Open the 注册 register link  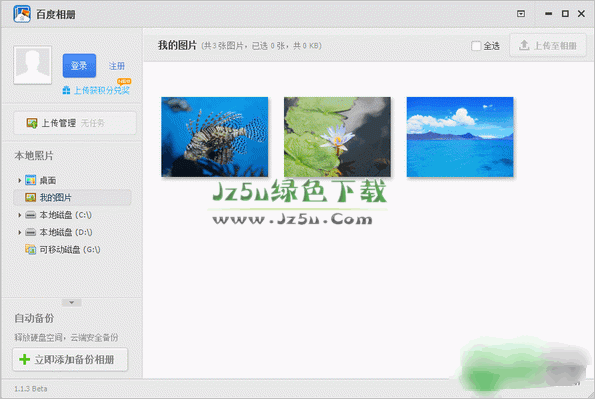[117, 66]
